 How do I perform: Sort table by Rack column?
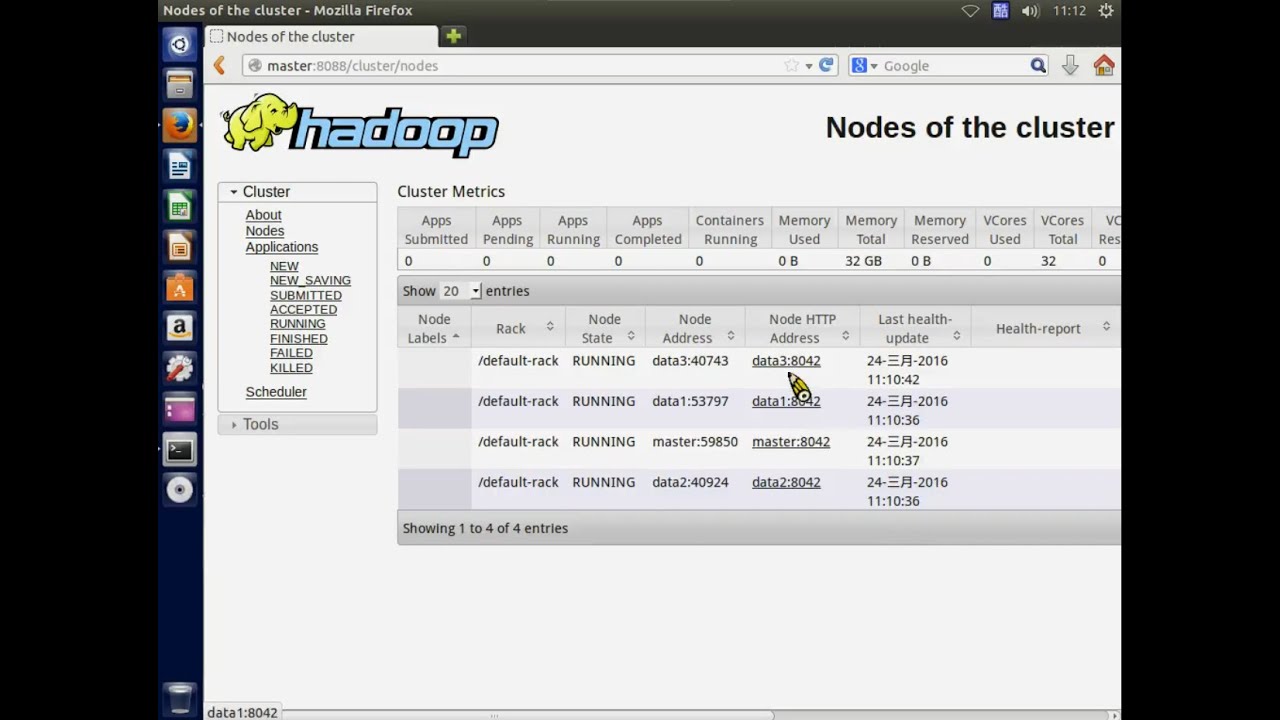click(519, 328)
